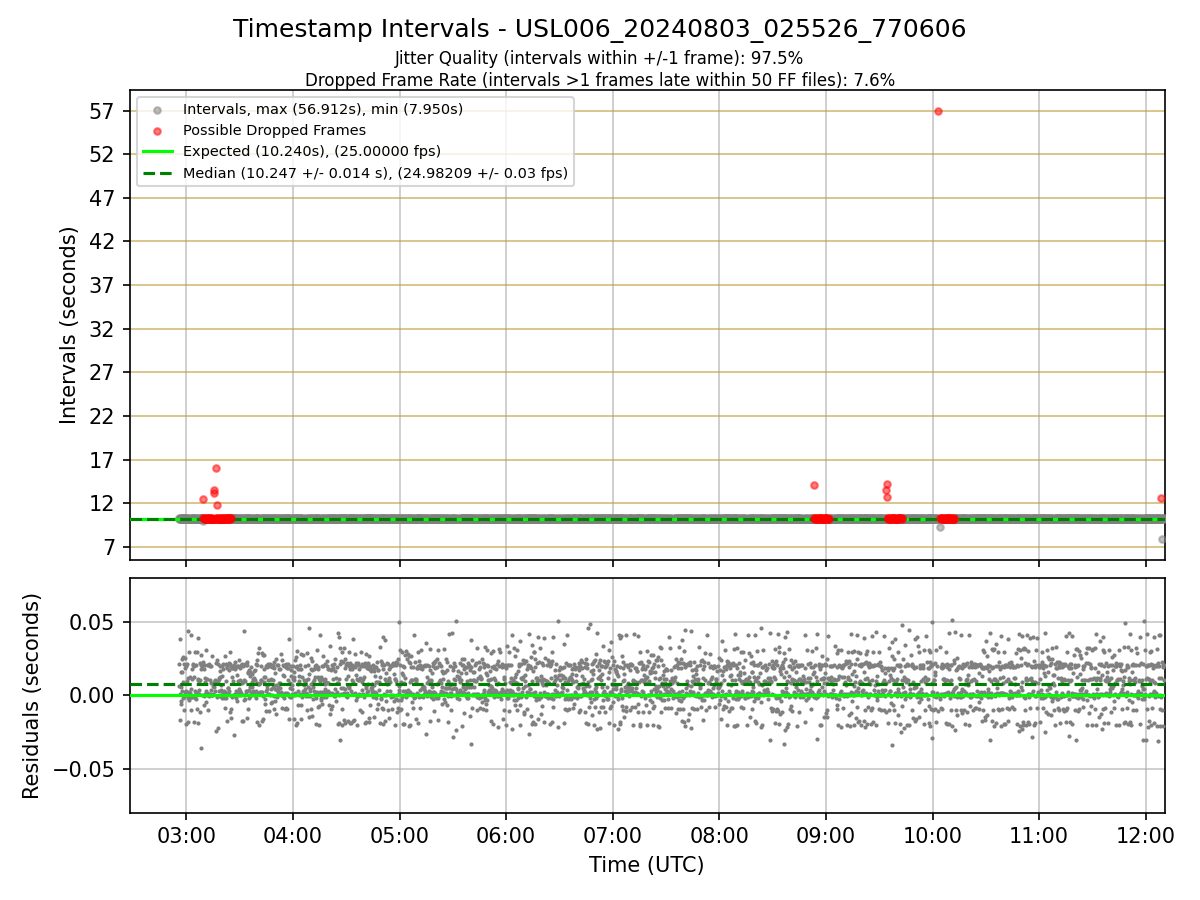
Task: Click the 22 tick on intervals axis
Action: pos(104,416)
